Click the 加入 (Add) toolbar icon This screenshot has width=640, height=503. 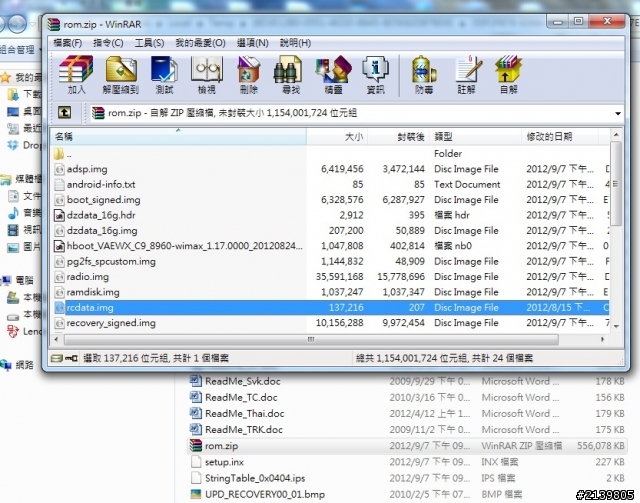pyautogui.click(x=76, y=75)
